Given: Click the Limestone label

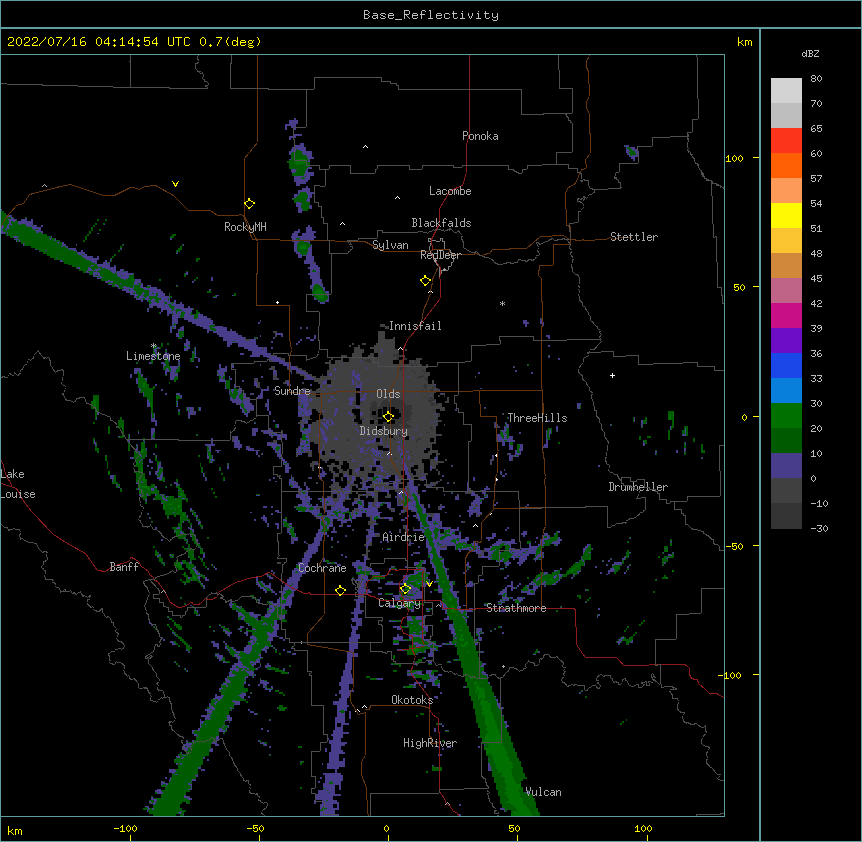Looking at the screenshot, I should click(x=153, y=356).
